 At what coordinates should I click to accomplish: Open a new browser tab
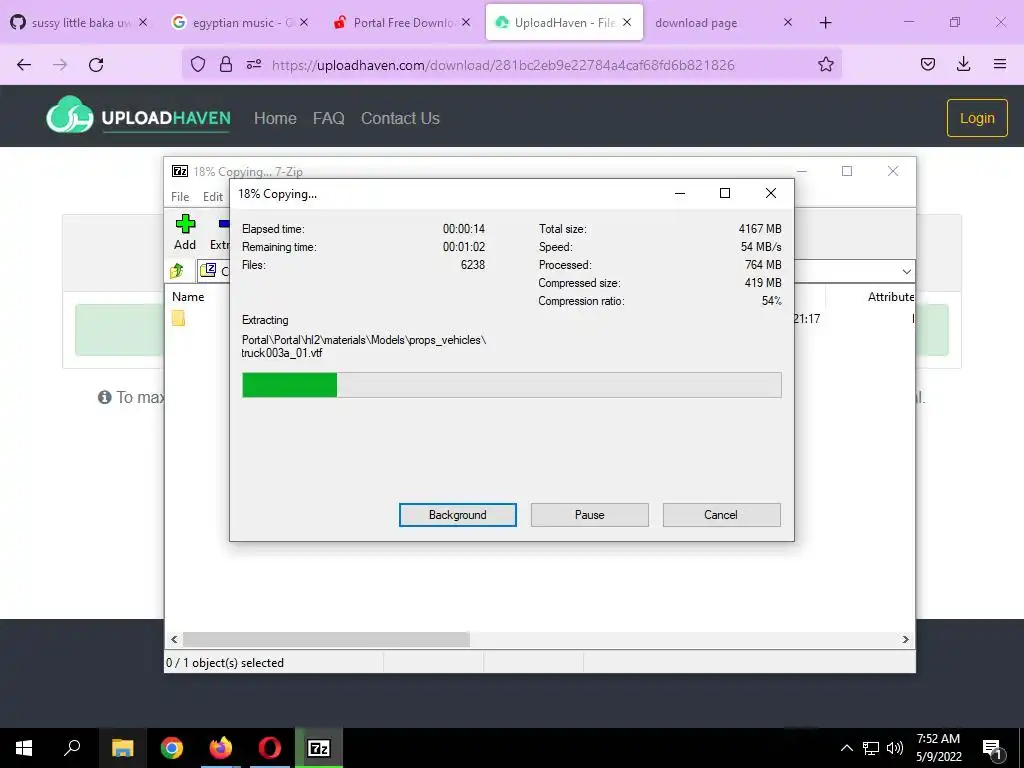point(825,23)
